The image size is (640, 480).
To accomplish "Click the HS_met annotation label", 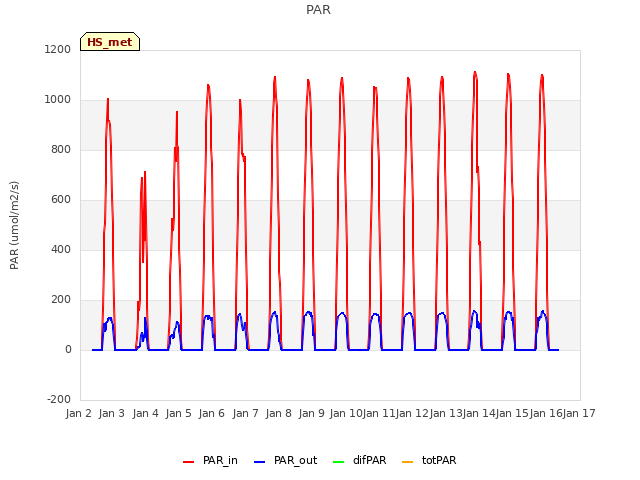I will (x=110, y=42).
